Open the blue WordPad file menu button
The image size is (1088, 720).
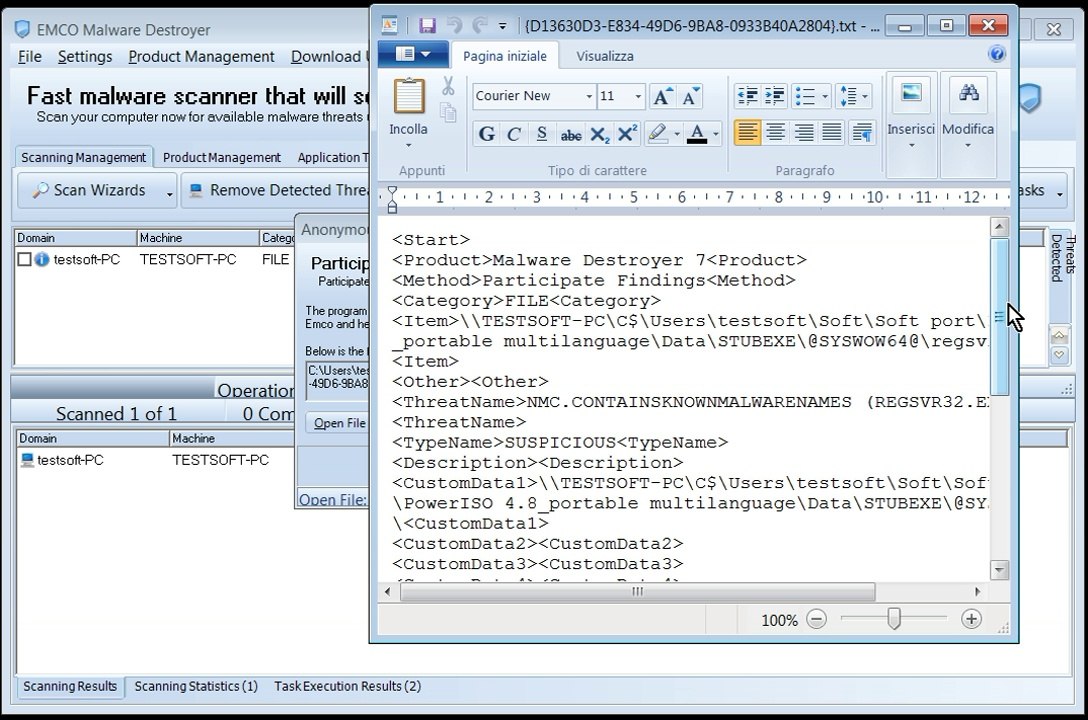coord(412,54)
